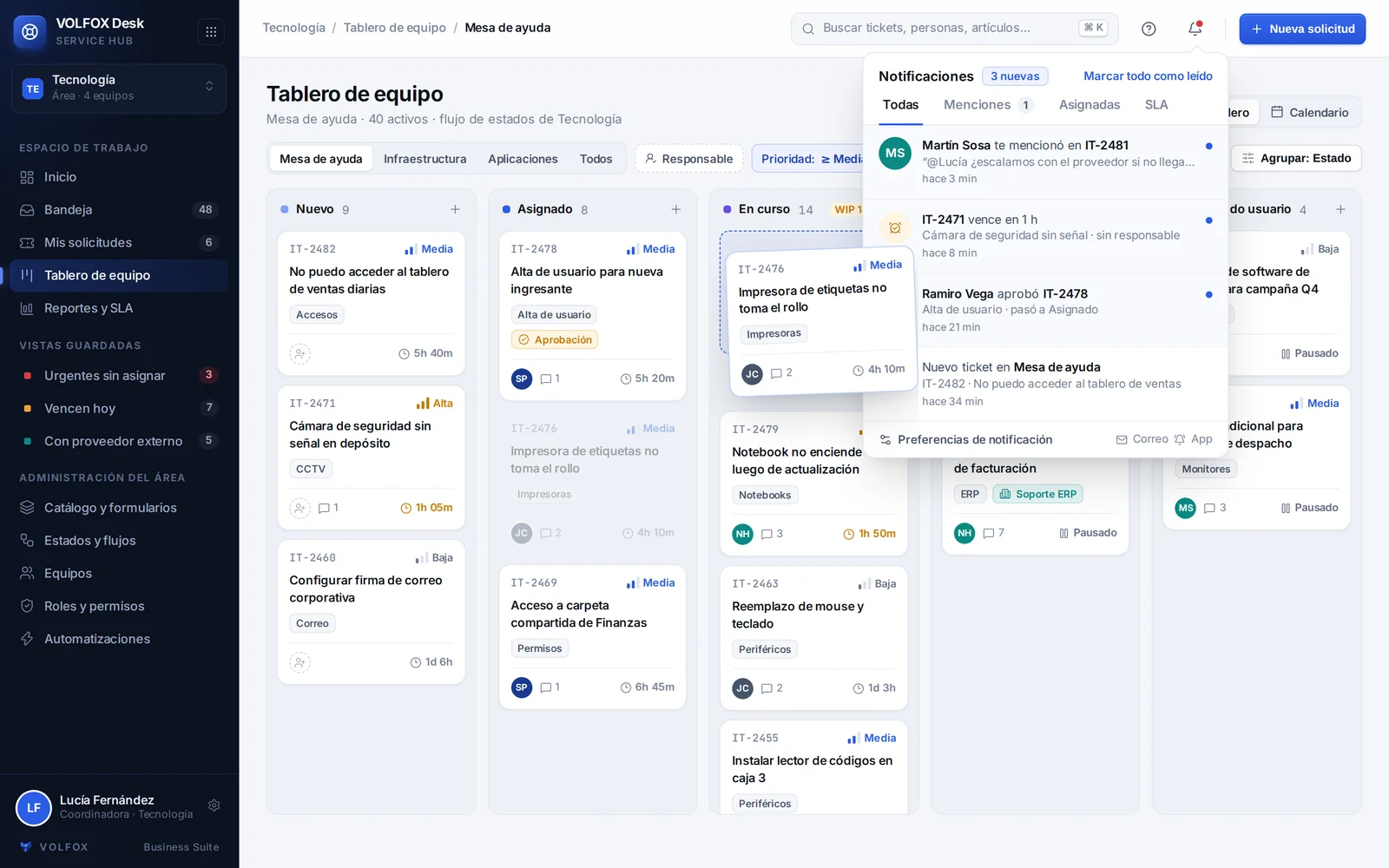Add card to Asignado column with plus icon

[x=676, y=209]
